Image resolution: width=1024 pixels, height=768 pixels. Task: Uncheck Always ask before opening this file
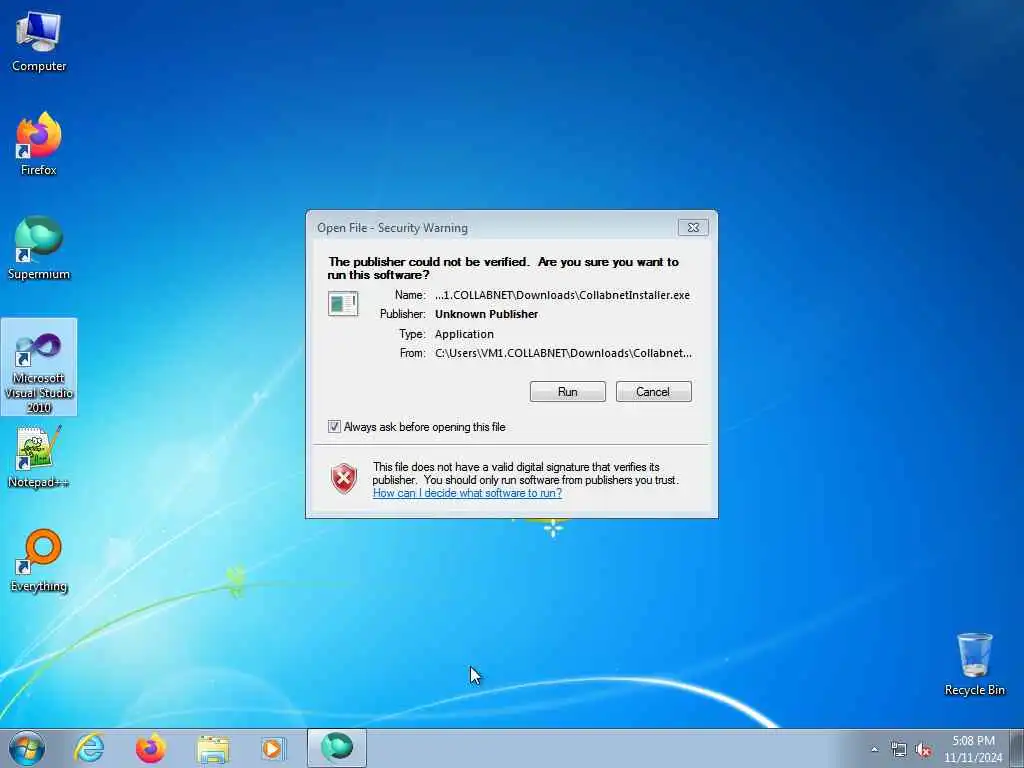[334, 426]
